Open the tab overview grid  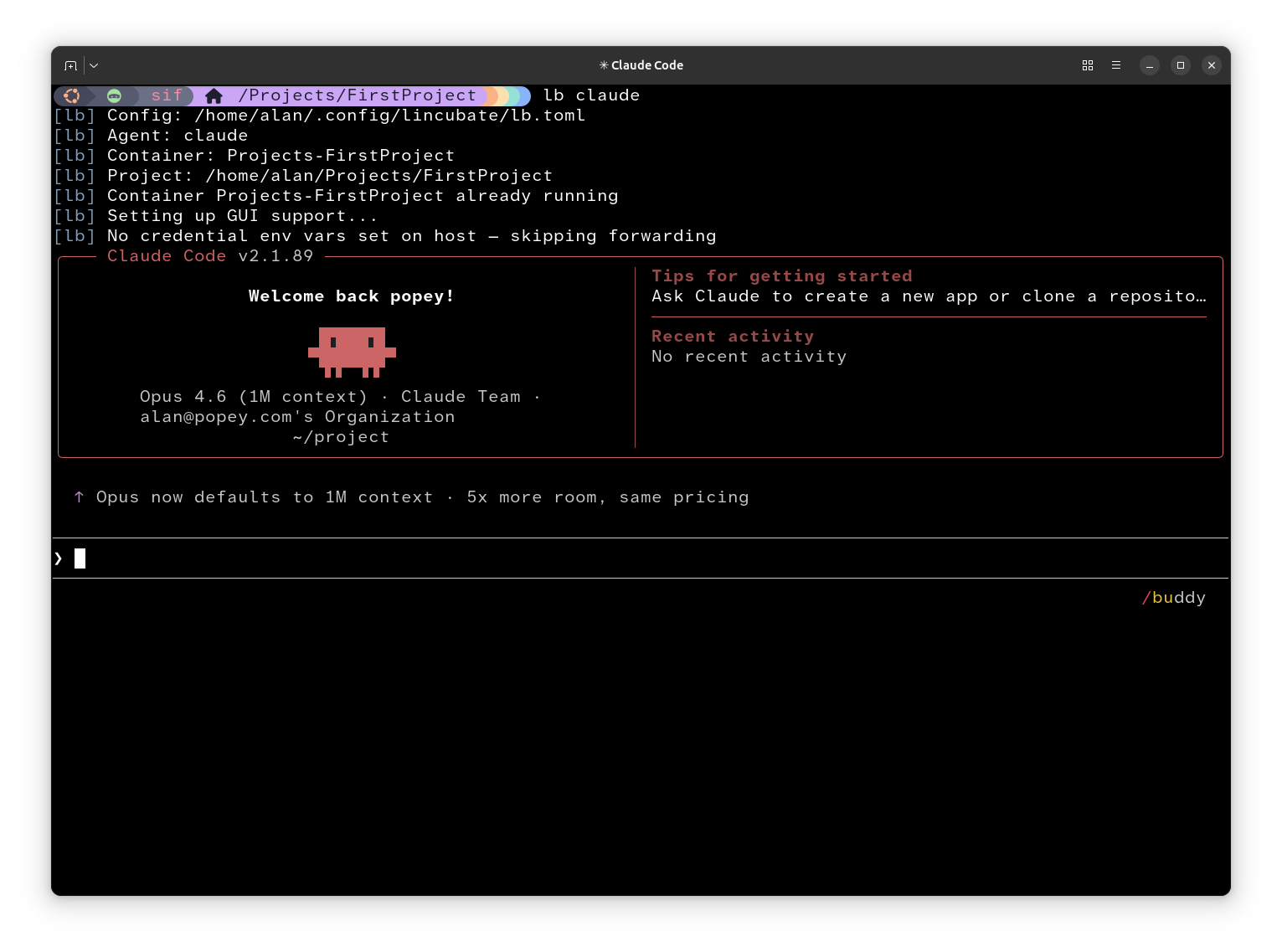(1088, 65)
